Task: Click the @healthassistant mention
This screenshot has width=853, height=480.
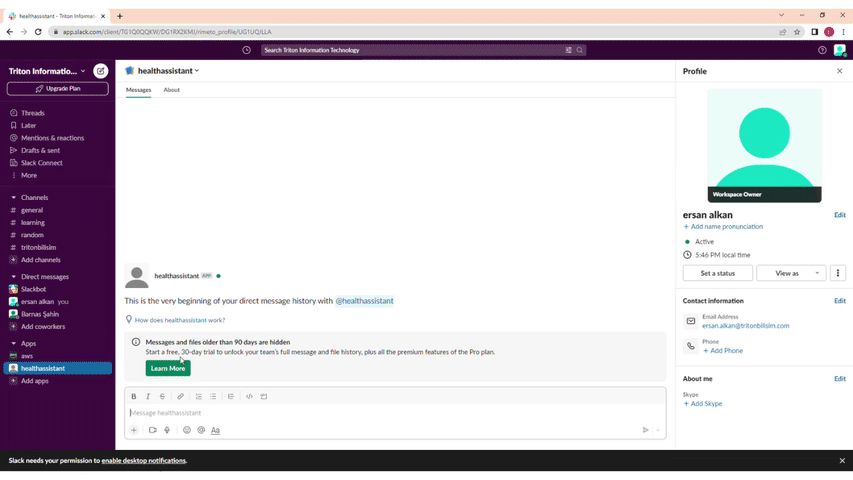Action: coord(364,301)
